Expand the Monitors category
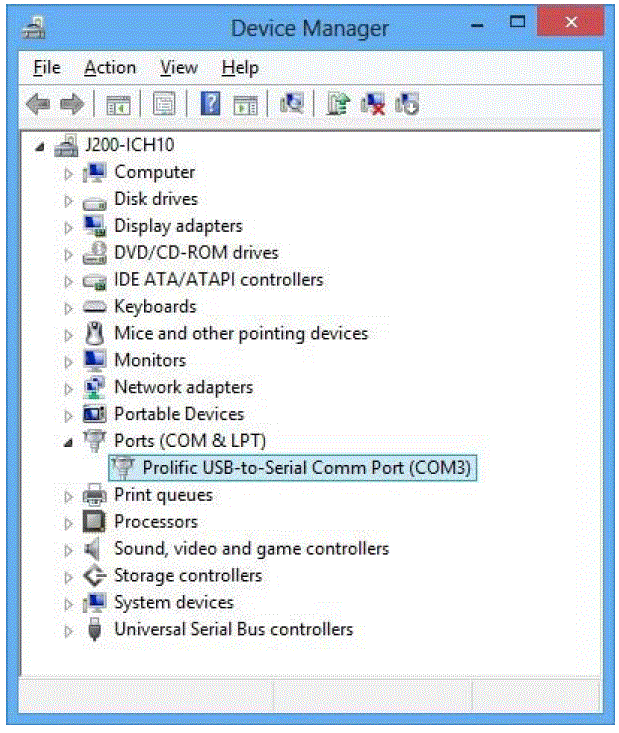 pyautogui.click(x=68, y=362)
